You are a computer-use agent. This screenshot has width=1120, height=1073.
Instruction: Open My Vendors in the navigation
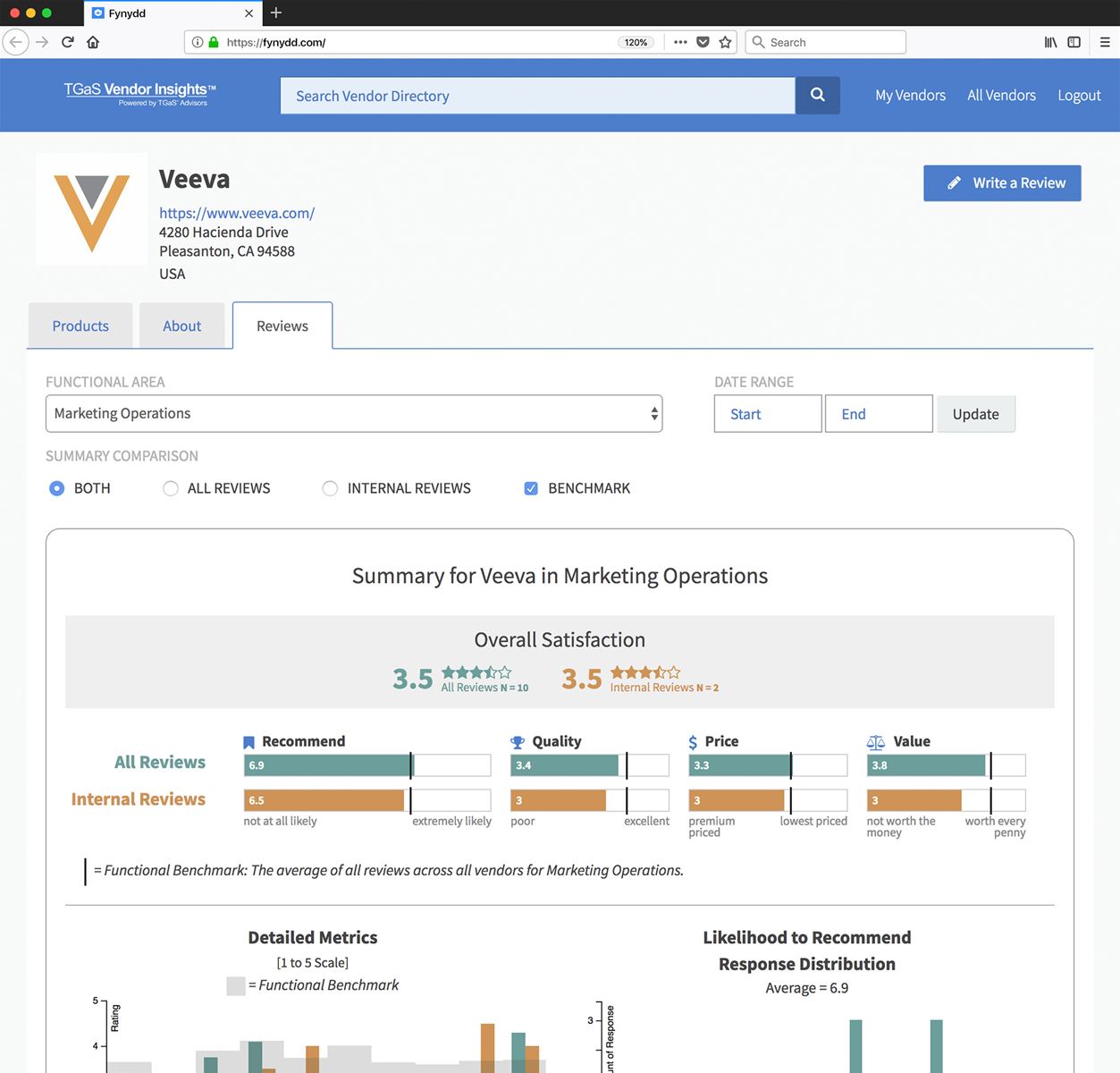(910, 95)
